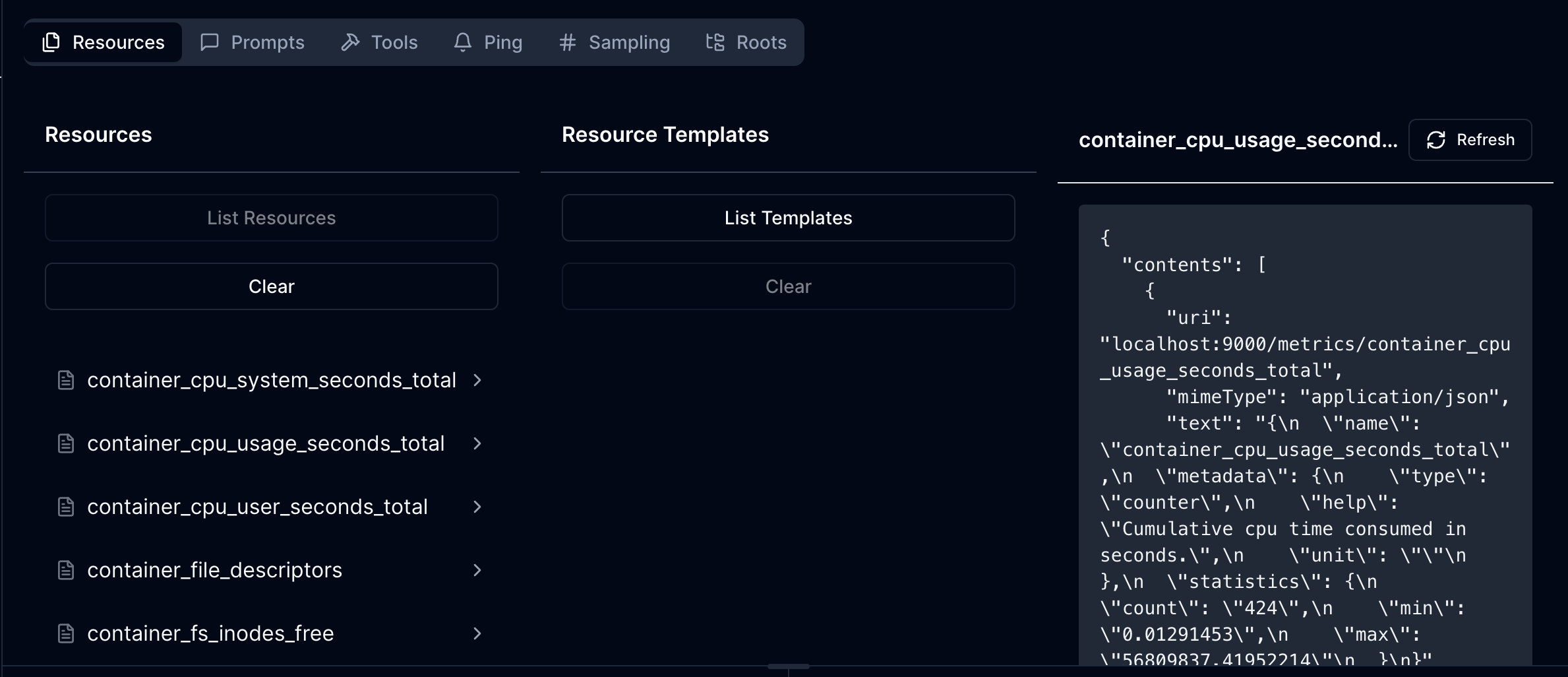Screen dimensions: 1568x677
Task: Click the bell icon on the Ping tab
Action: 463,42
